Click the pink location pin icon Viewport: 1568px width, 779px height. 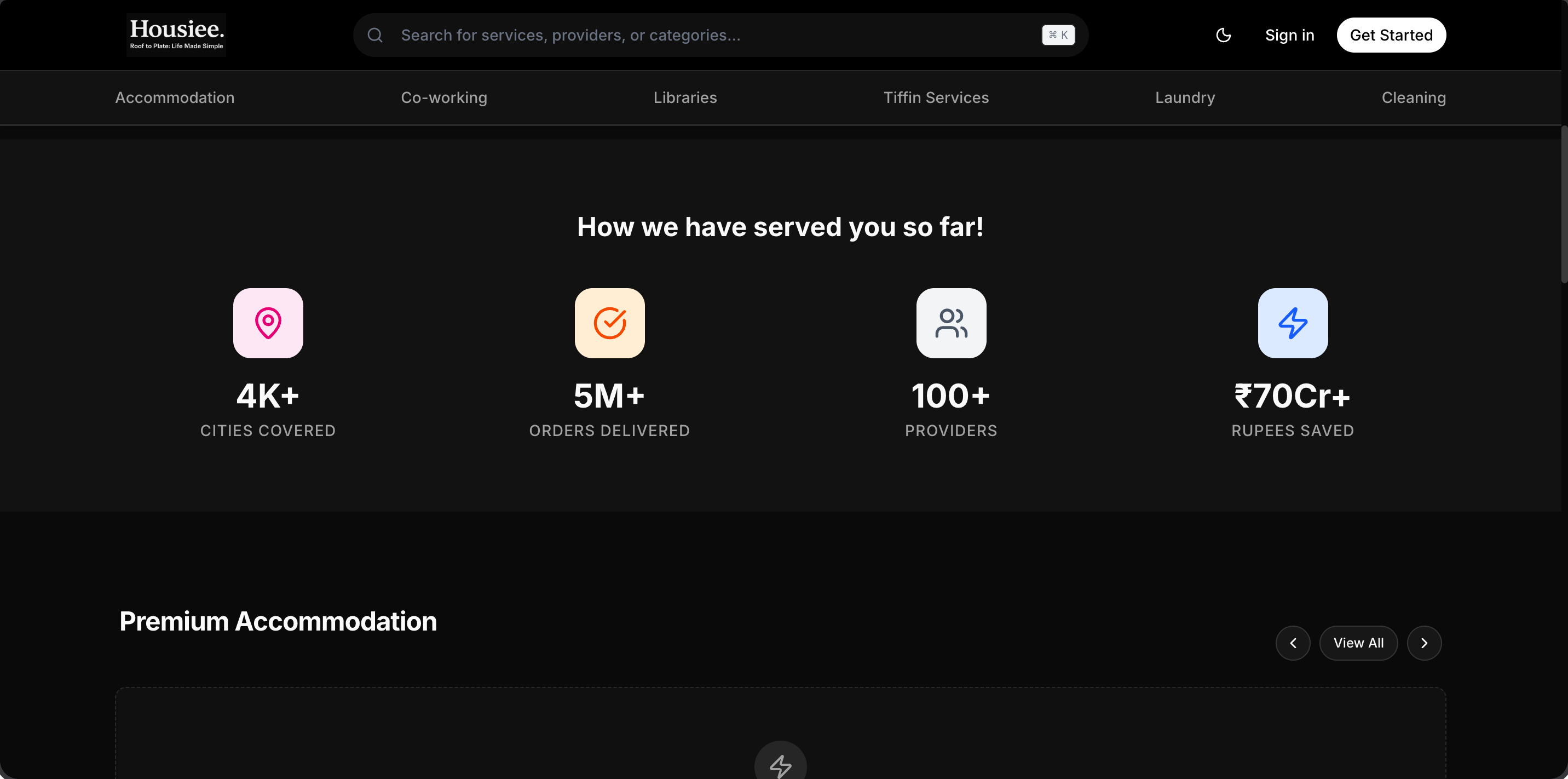(x=268, y=323)
